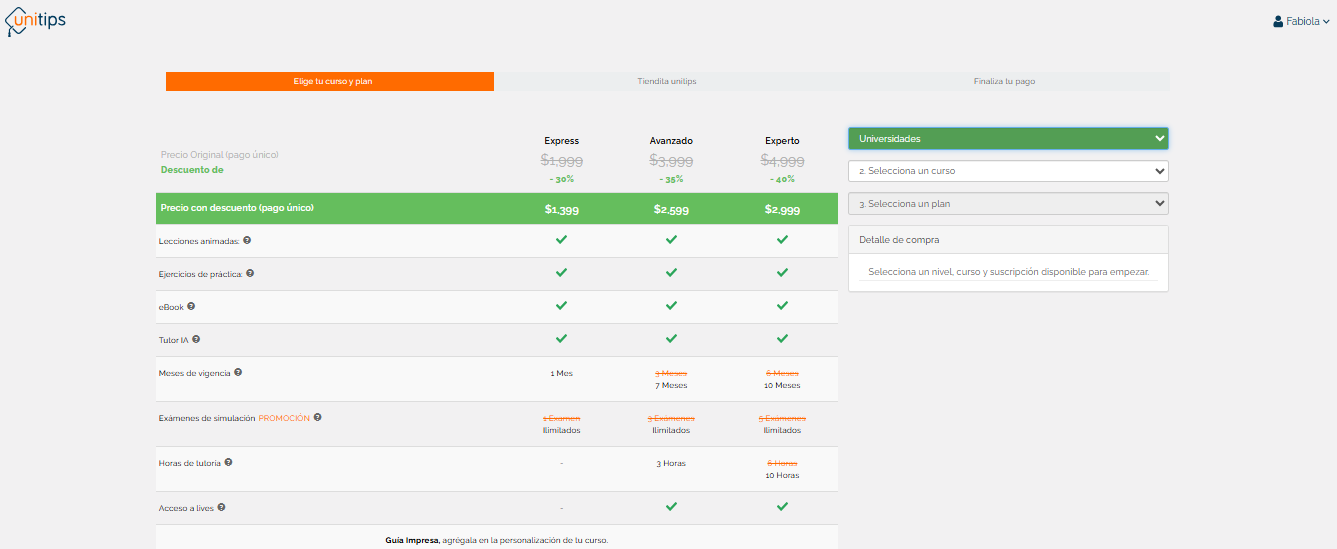Click the eBook help question icon
Viewport: 1337px width, 549px height.
tap(191, 306)
